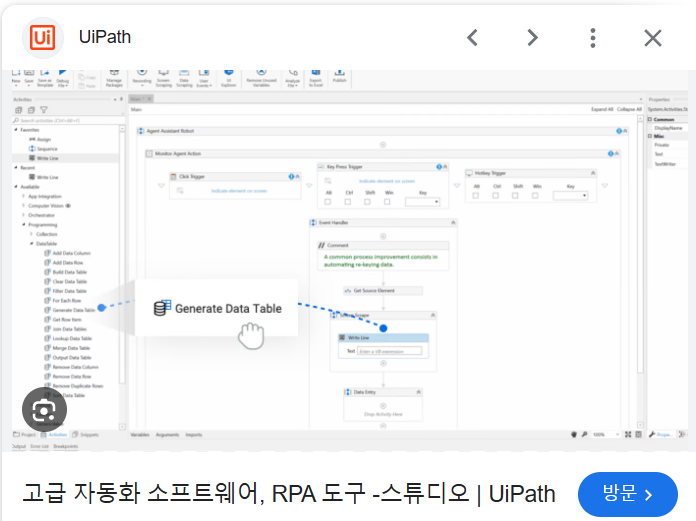Go to next image with right chevron
This screenshot has height=521, width=696.
pyautogui.click(x=532, y=38)
